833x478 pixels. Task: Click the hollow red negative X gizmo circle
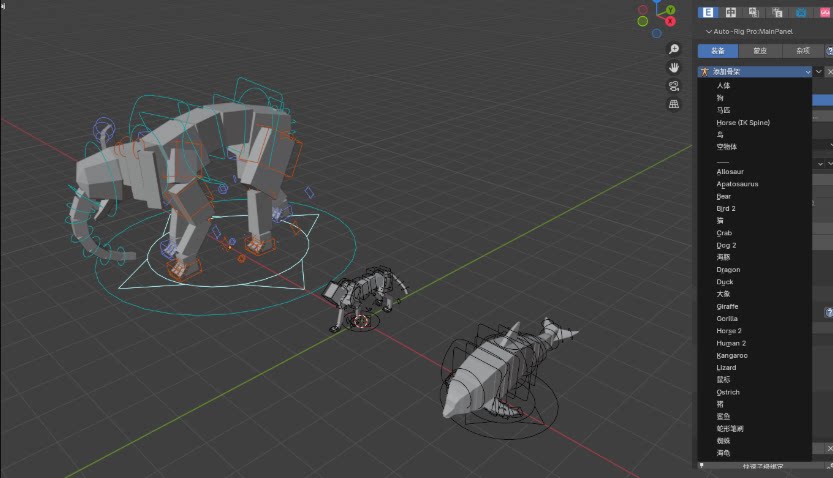point(643,10)
